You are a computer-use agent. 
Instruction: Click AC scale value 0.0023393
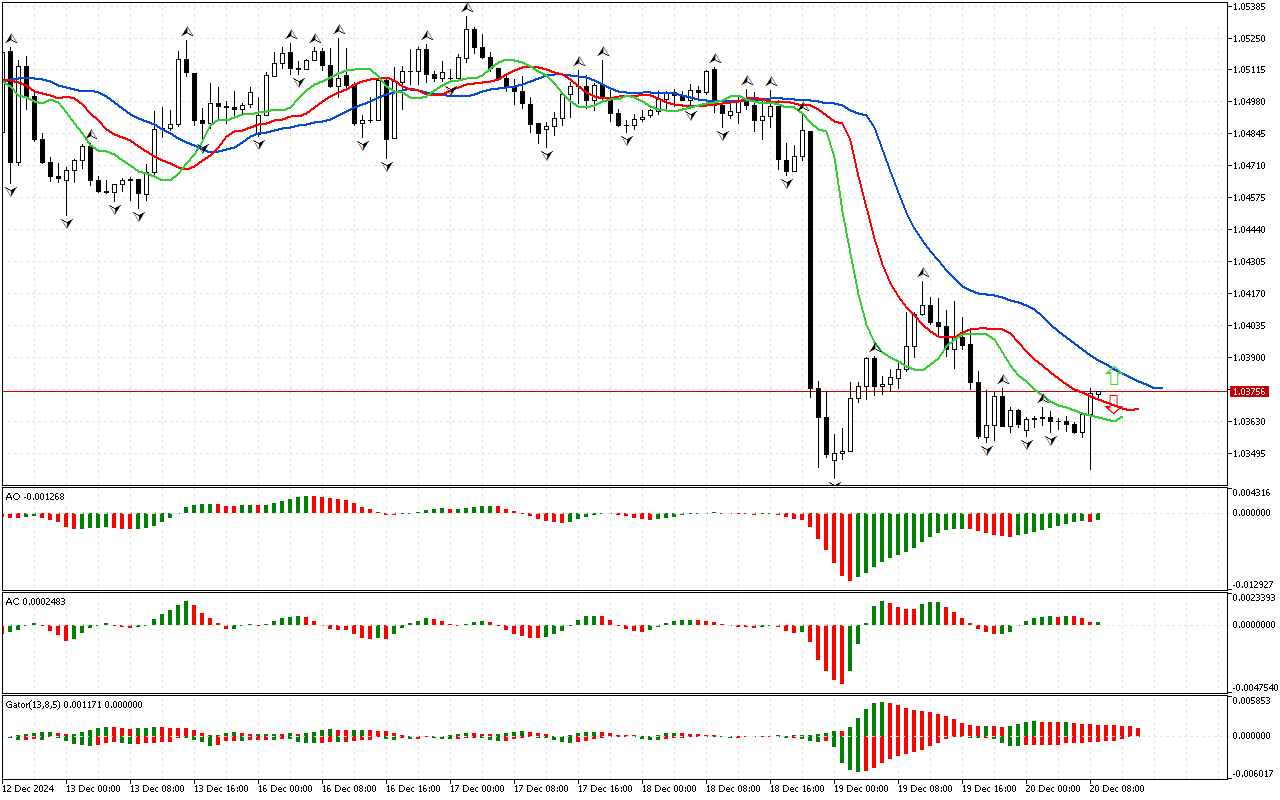pyautogui.click(x=1253, y=598)
